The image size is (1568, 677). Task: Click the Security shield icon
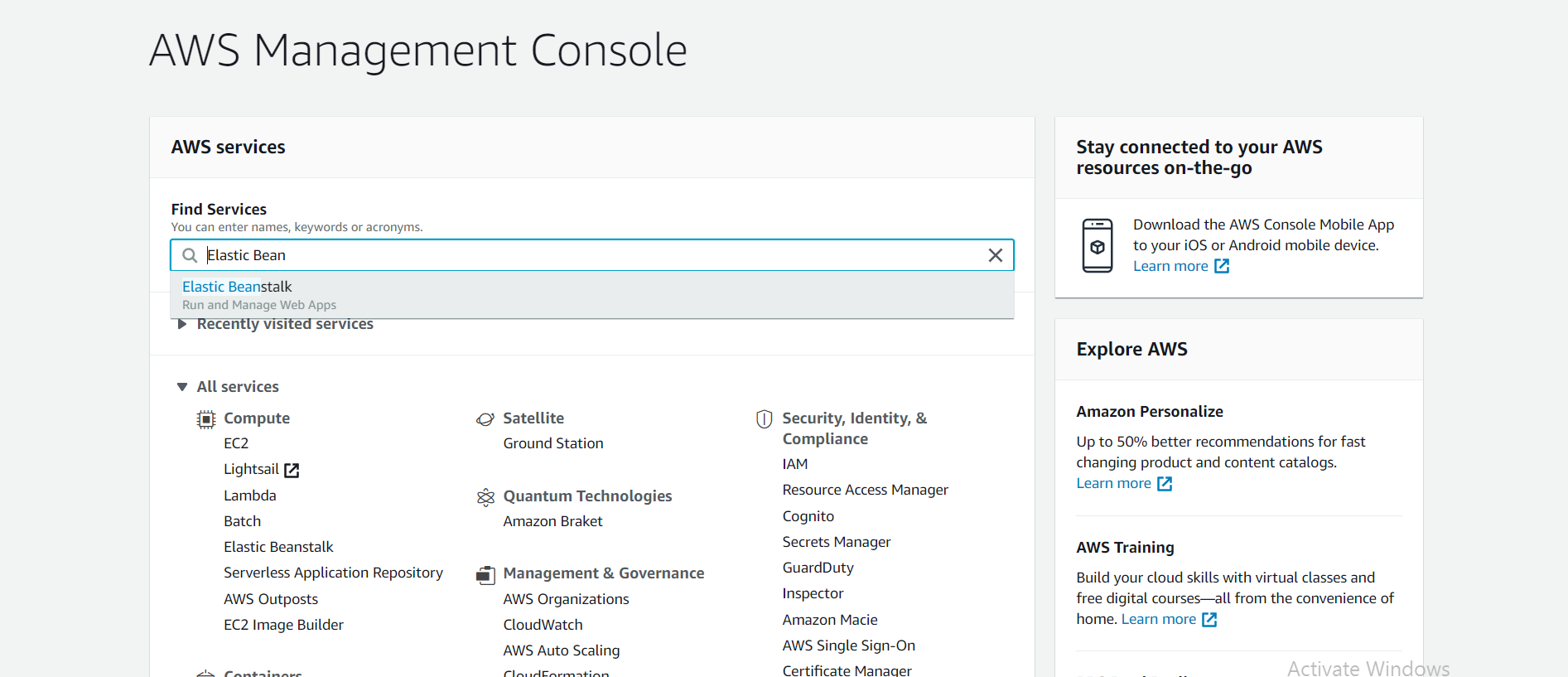click(765, 419)
